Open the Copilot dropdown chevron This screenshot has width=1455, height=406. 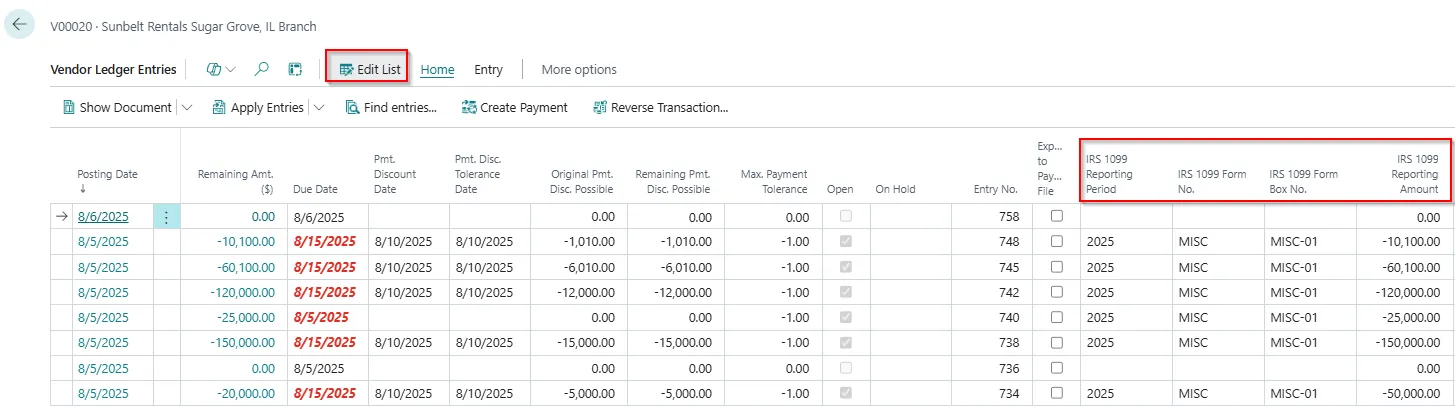pos(232,70)
